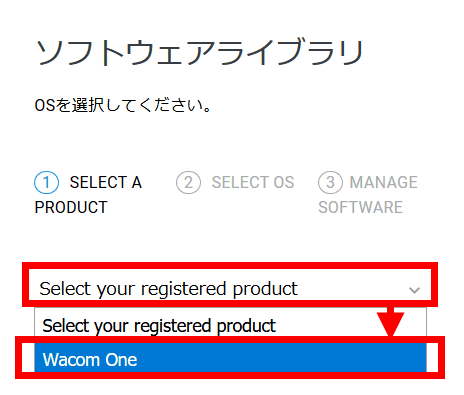Click the OSを選択してください instruction text
Viewport: 464px width, 395px height.
(x=123, y=105)
